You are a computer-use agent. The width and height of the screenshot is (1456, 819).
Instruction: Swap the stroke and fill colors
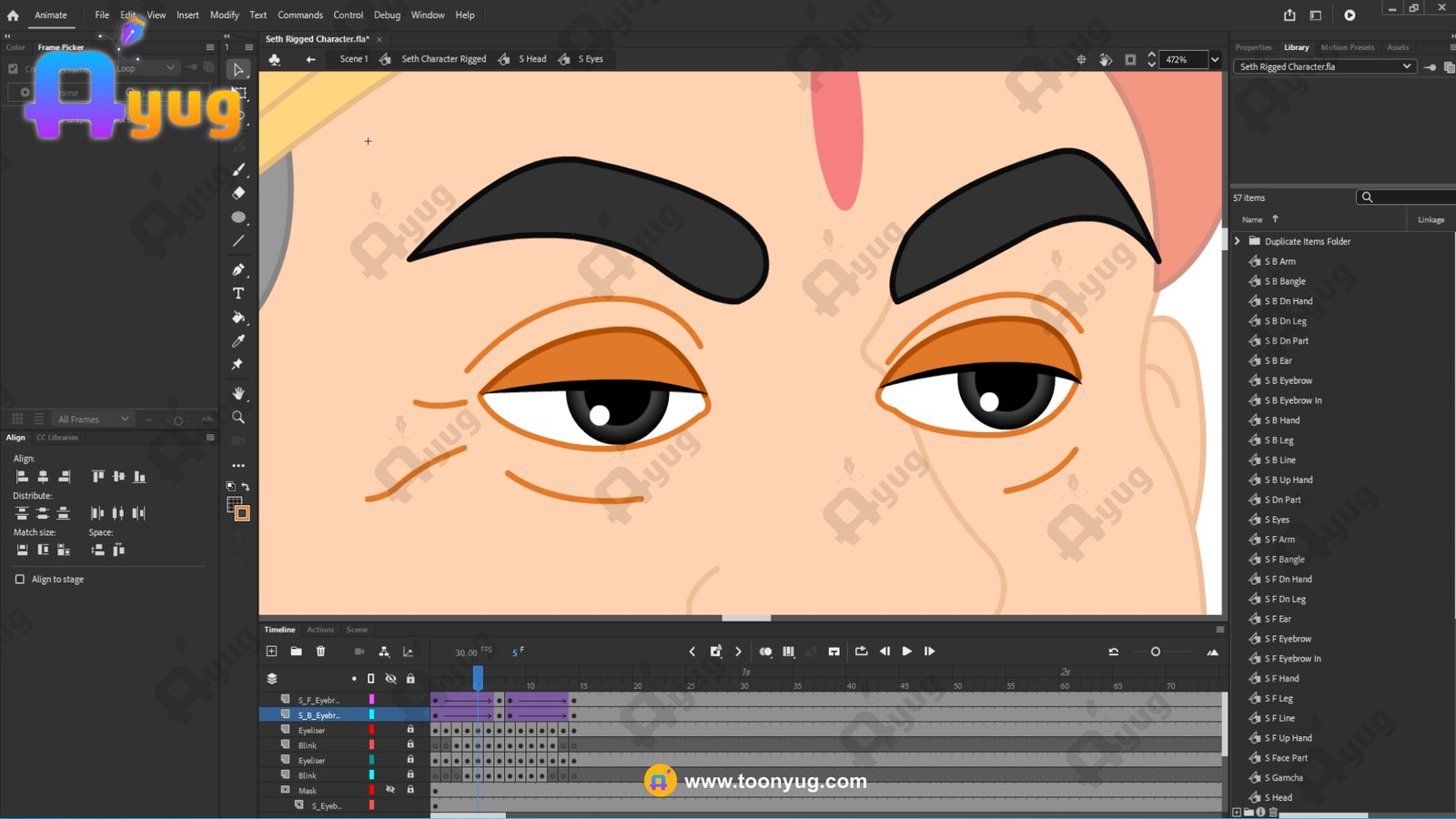[x=245, y=487]
